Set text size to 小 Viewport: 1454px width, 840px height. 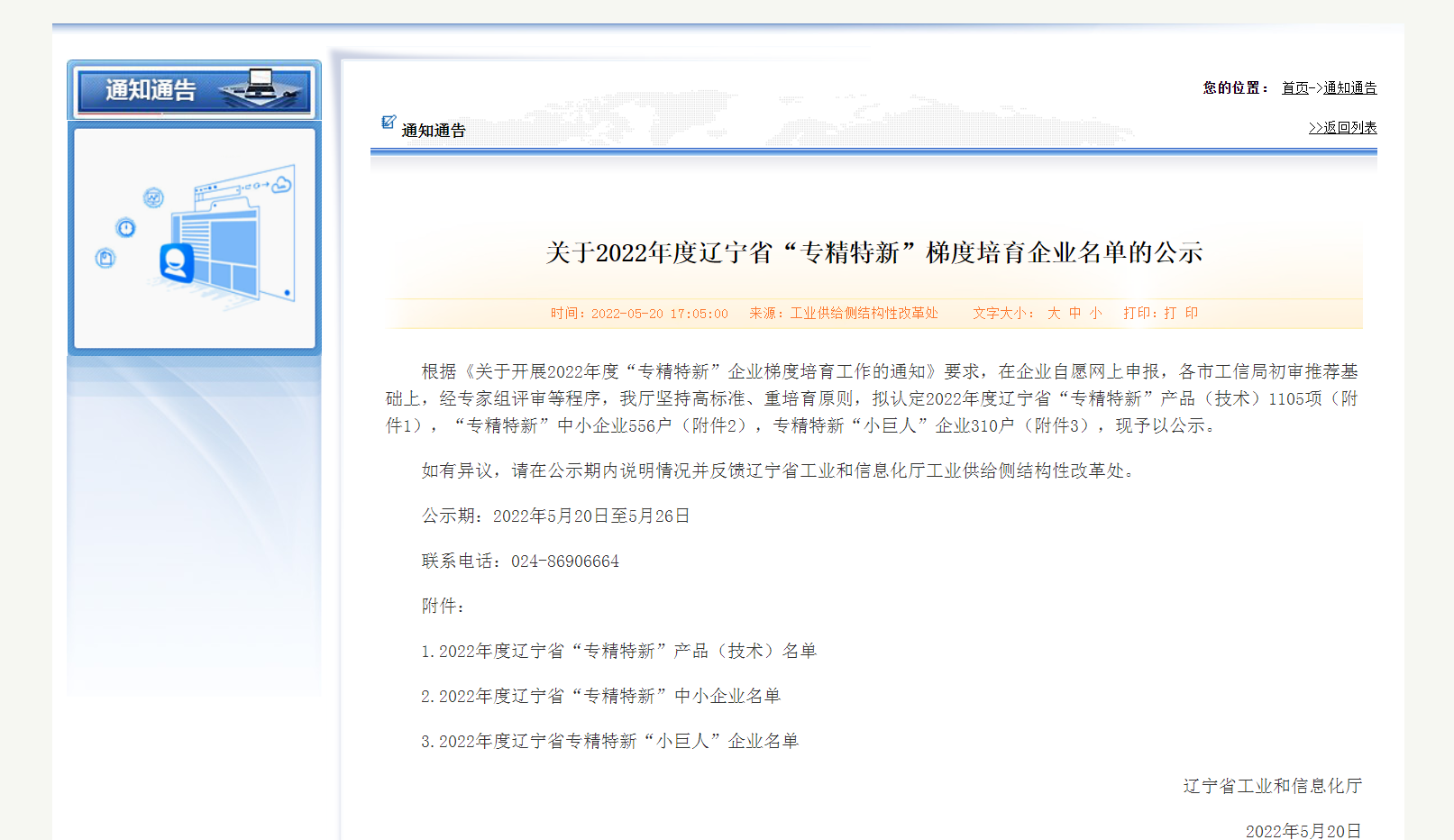click(x=1095, y=314)
